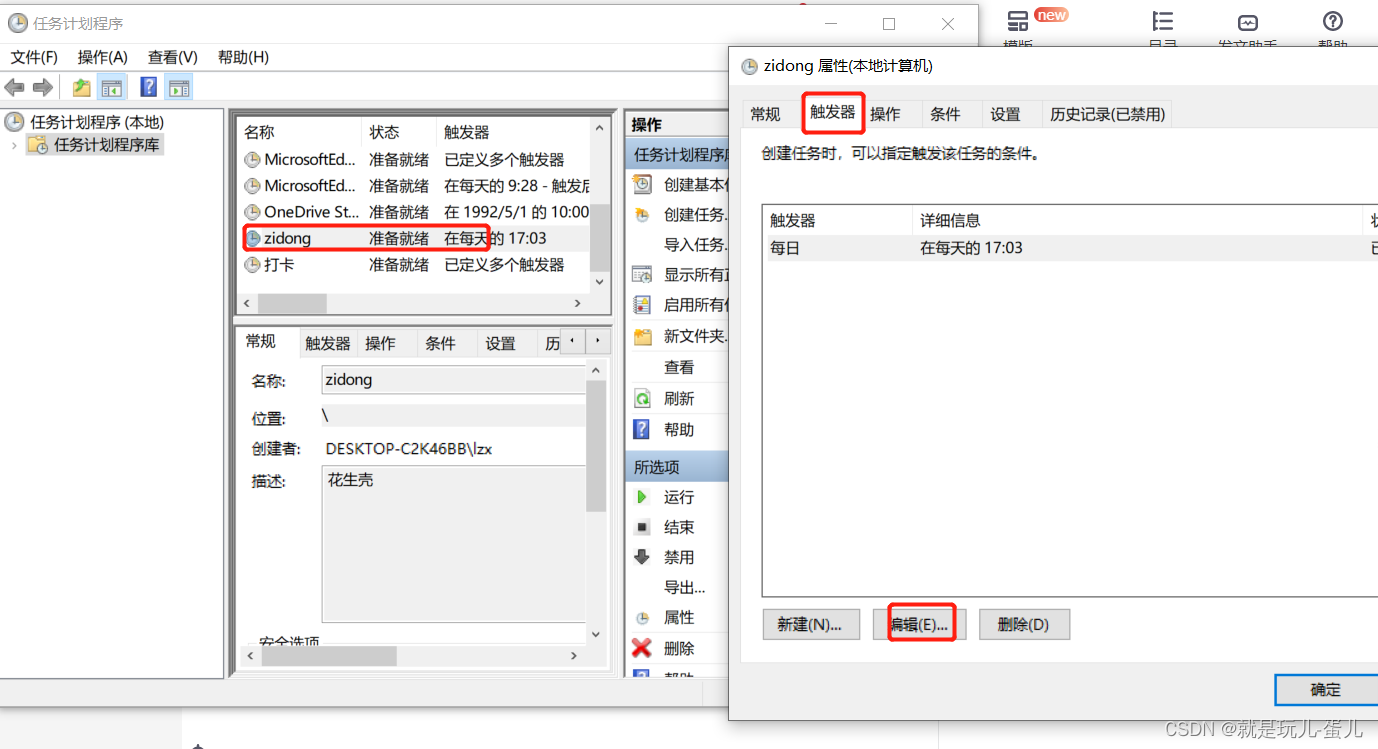1378x749 pixels.
Task: Select the 每日 trigger row in dialog
Action: click(x=1070, y=248)
